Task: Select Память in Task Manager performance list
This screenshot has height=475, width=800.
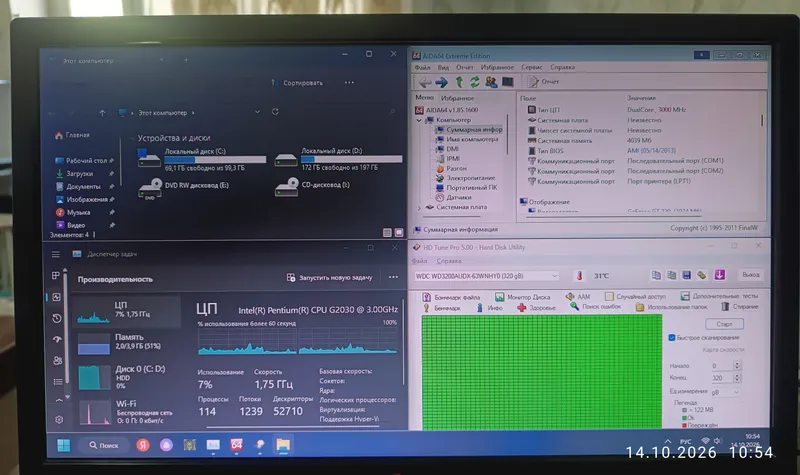Action: click(127, 343)
